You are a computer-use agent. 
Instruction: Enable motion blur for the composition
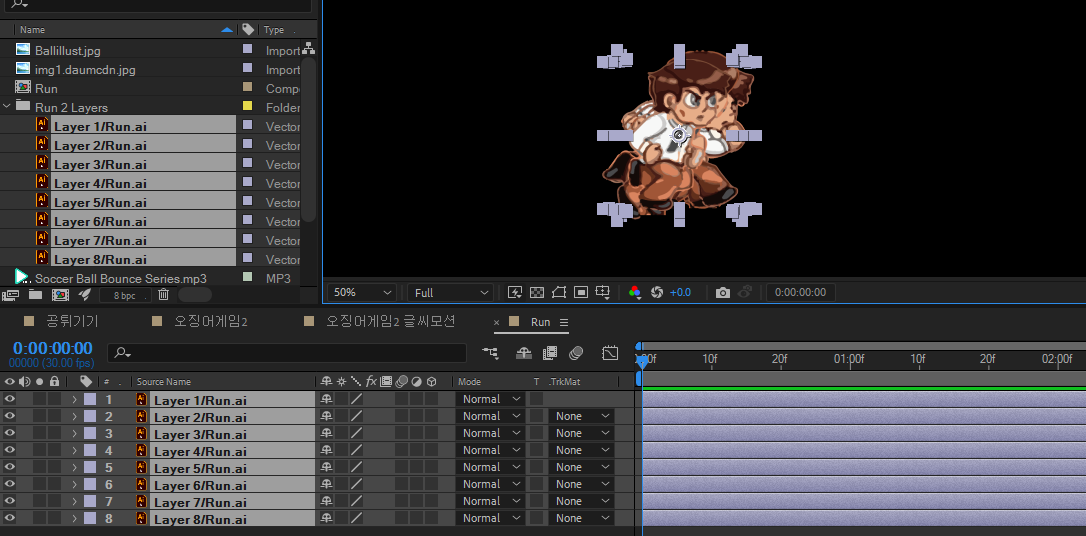click(x=576, y=353)
